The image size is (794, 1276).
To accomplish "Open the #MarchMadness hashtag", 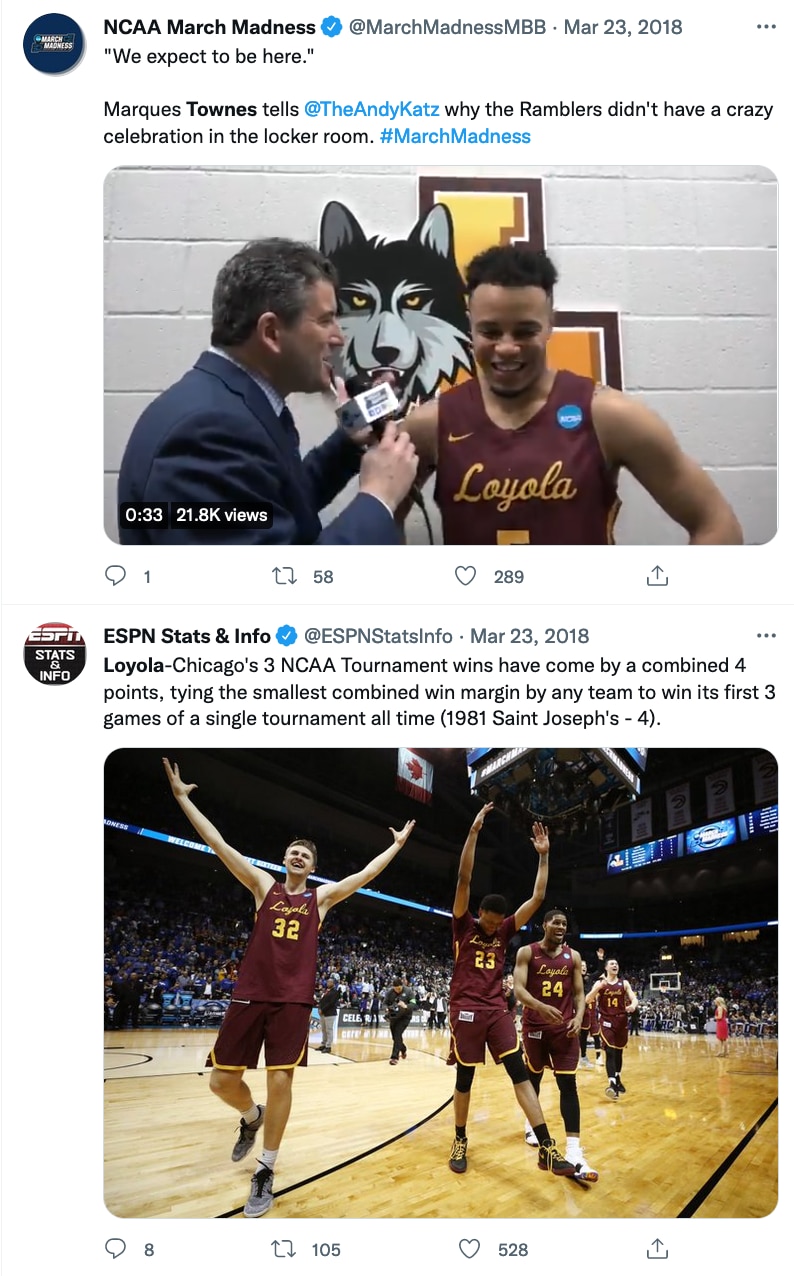I will pos(455,135).
